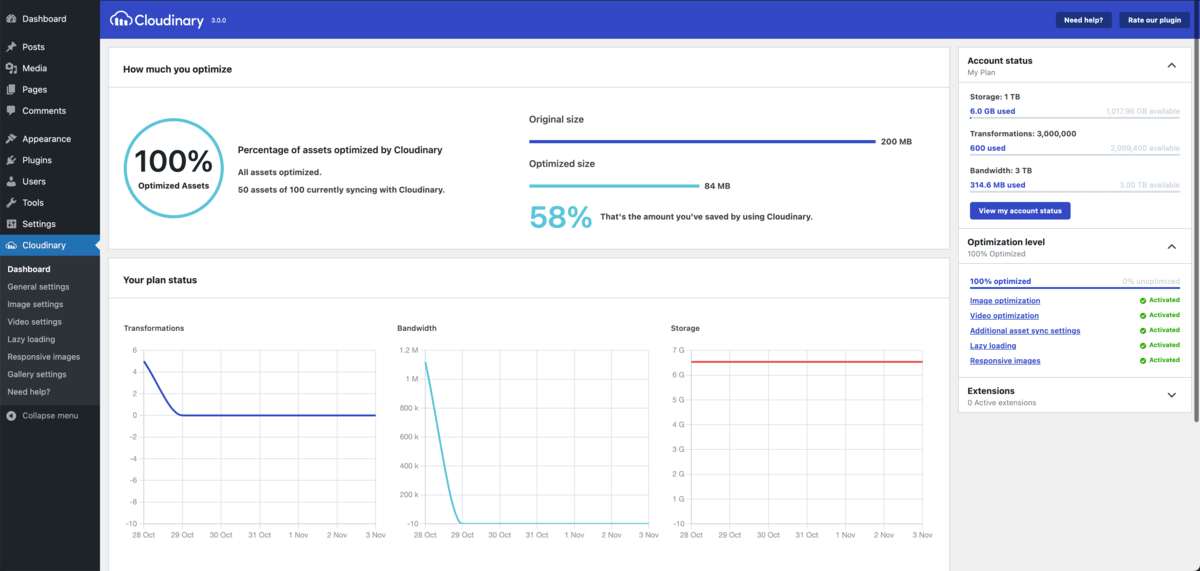
Task: Click the Settings sliders icon
Action: click(11, 223)
